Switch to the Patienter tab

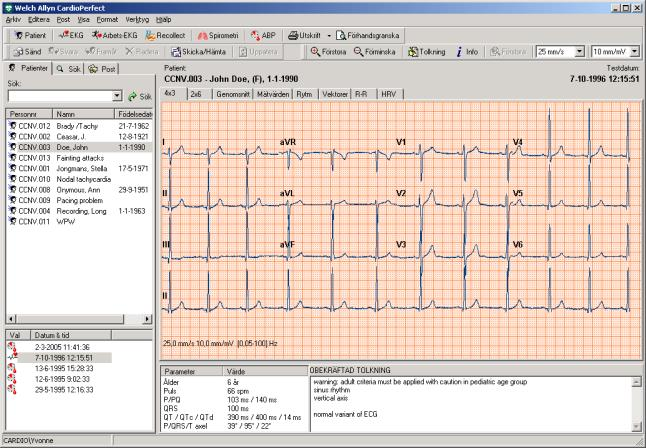click(x=28, y=68)
